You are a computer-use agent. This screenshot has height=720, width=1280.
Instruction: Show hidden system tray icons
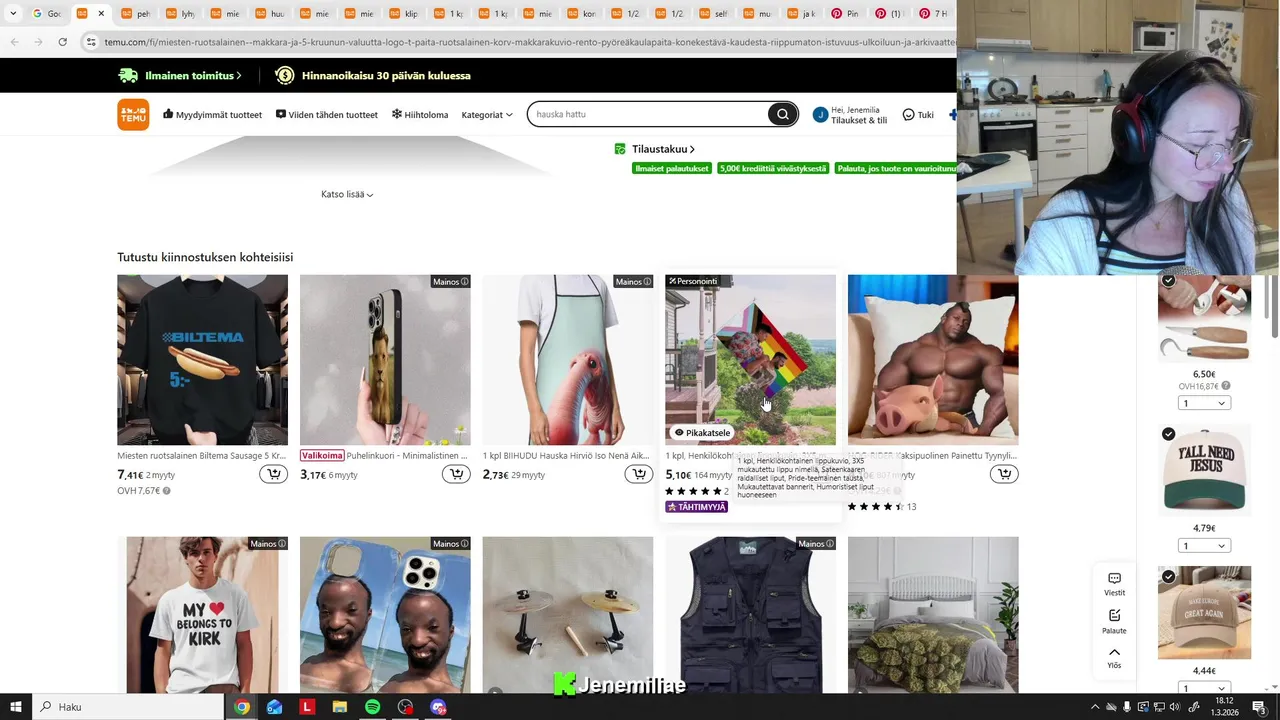(x=1094, y=707)
